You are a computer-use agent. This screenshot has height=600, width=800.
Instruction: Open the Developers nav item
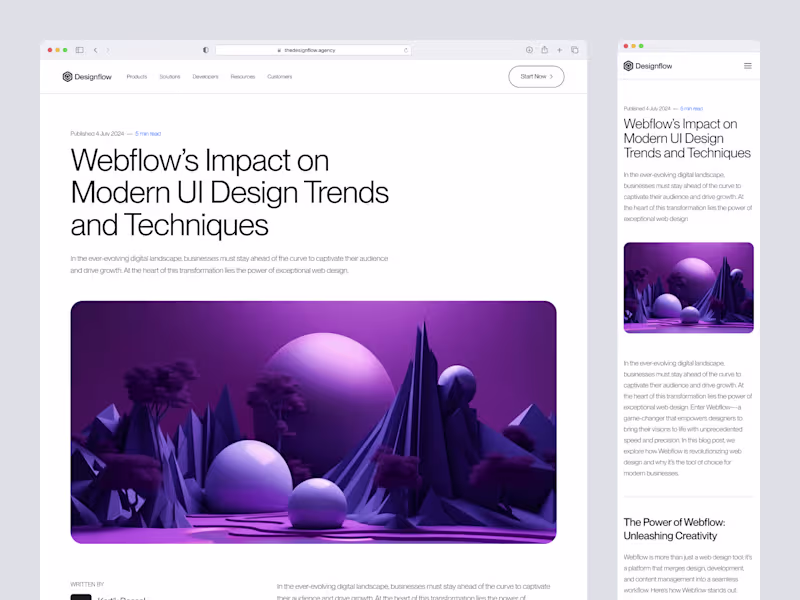(205, 77)
